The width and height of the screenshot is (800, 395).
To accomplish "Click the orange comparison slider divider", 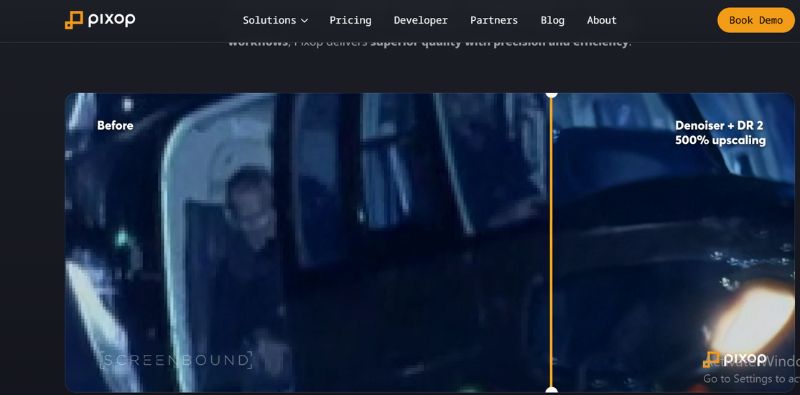I will click(x=551, y=242).
